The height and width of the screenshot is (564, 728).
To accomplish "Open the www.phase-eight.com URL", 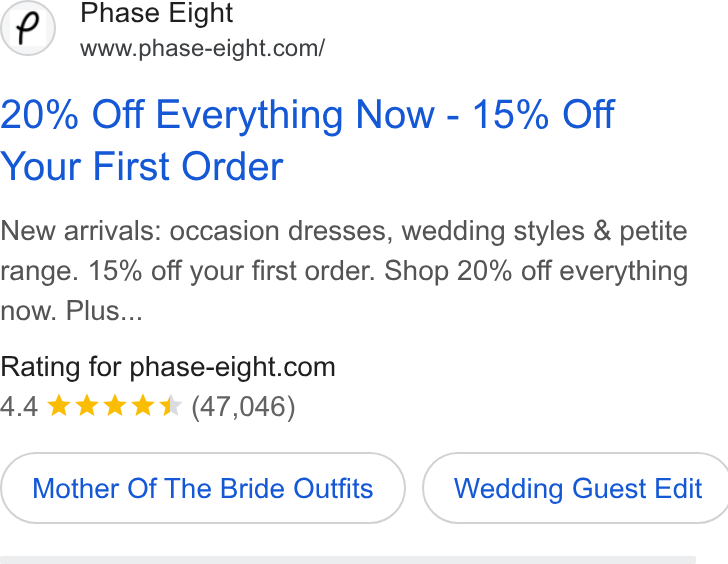I will (202, 48).
